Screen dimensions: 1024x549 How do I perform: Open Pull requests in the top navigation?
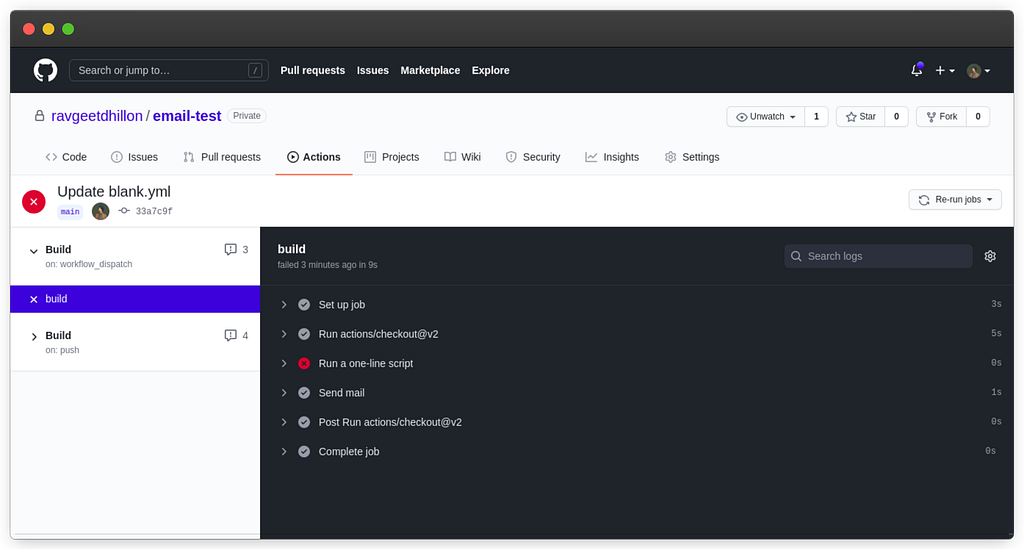[x=313, y=71]
